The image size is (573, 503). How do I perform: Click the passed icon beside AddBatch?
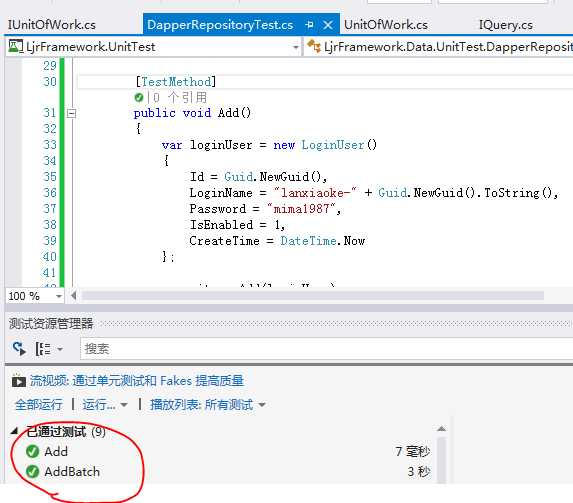[33, 472]
